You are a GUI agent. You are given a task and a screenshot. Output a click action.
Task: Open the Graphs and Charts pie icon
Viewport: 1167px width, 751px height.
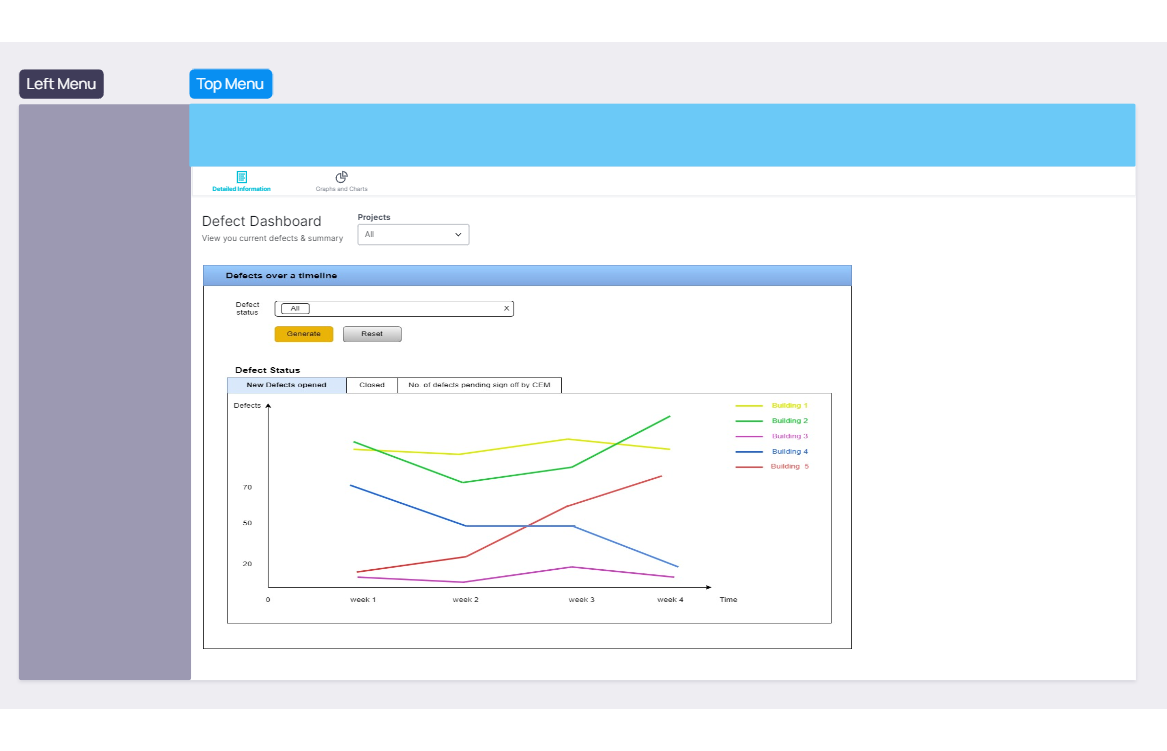[341, 176]
